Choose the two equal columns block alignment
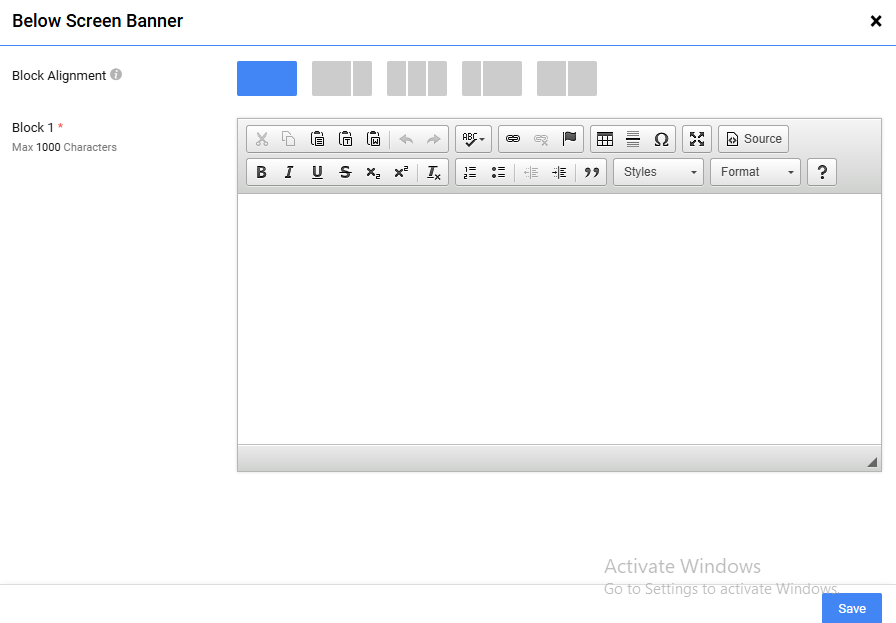Screen dimensions: 896x623 (567, 79)
